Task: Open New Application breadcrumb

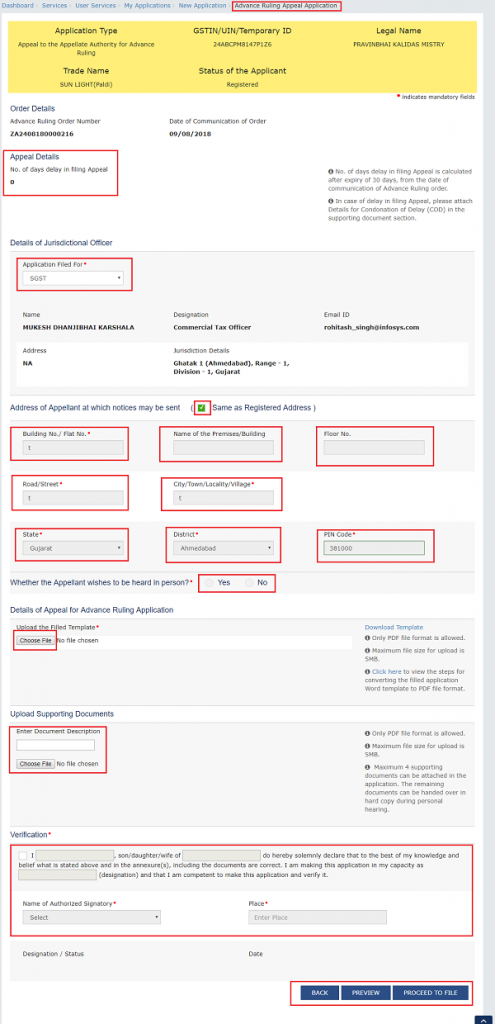Action: [x=202, y=5]
